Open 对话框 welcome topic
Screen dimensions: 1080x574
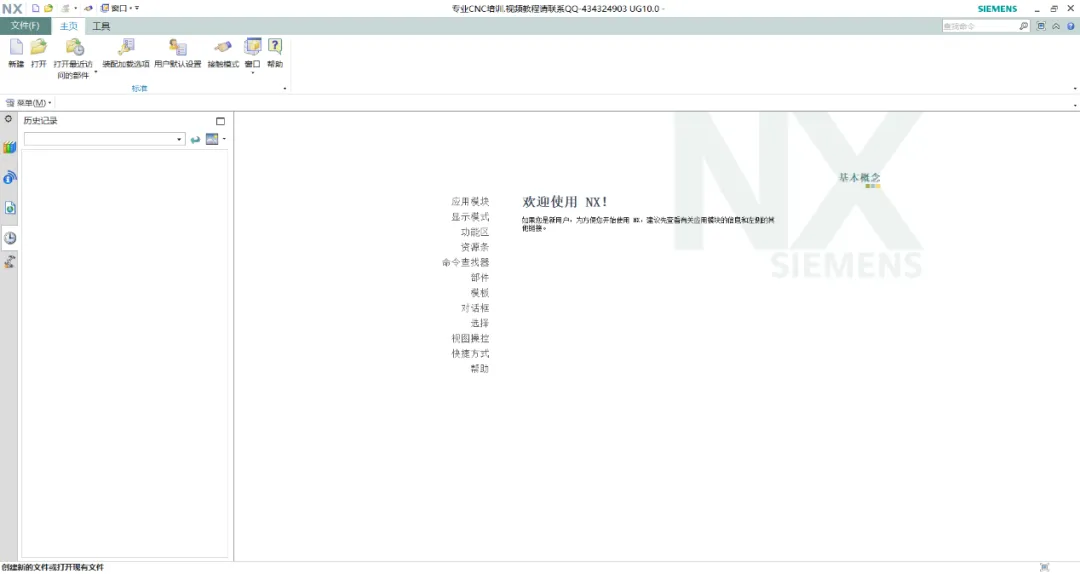[475, 307]
